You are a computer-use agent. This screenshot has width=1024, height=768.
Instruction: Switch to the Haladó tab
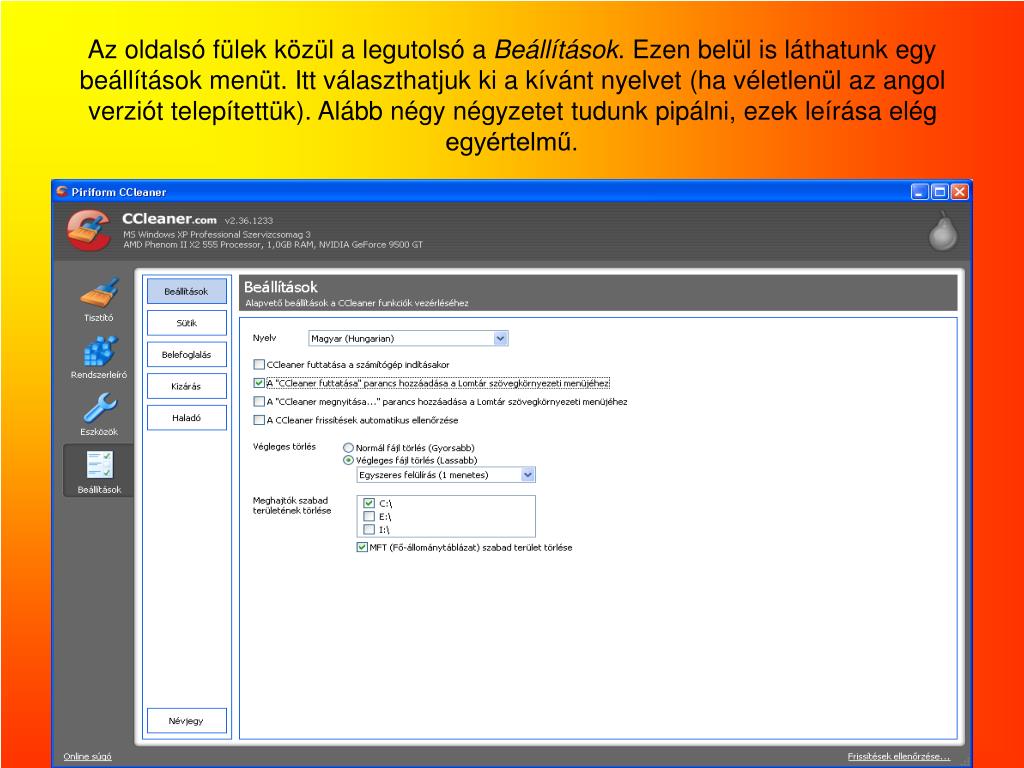[x=187, y=418]
